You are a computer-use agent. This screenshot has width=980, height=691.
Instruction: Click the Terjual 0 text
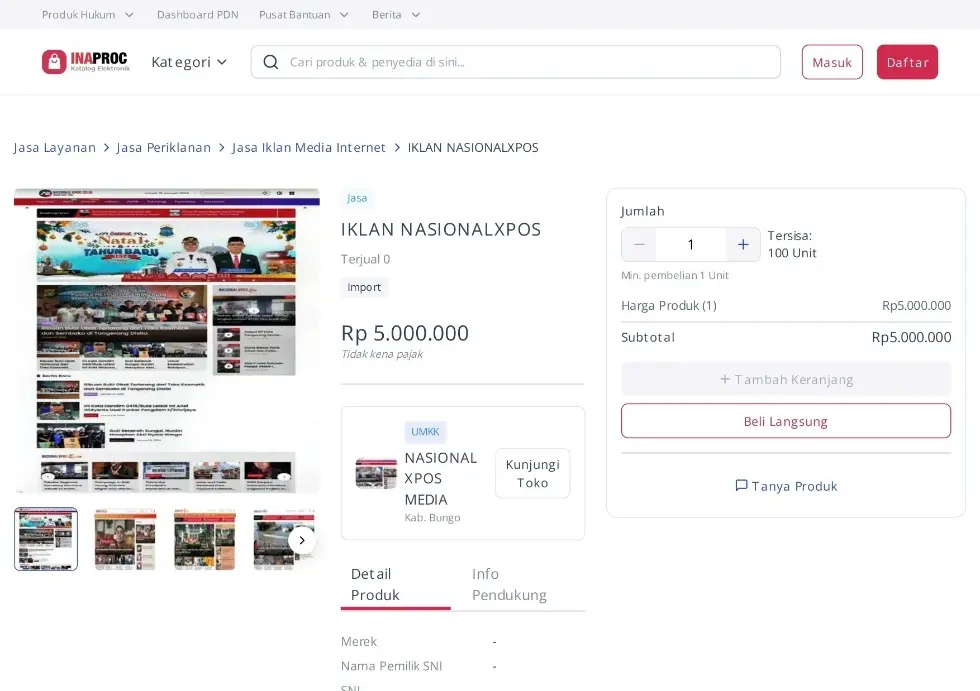(x=366, y=259)
